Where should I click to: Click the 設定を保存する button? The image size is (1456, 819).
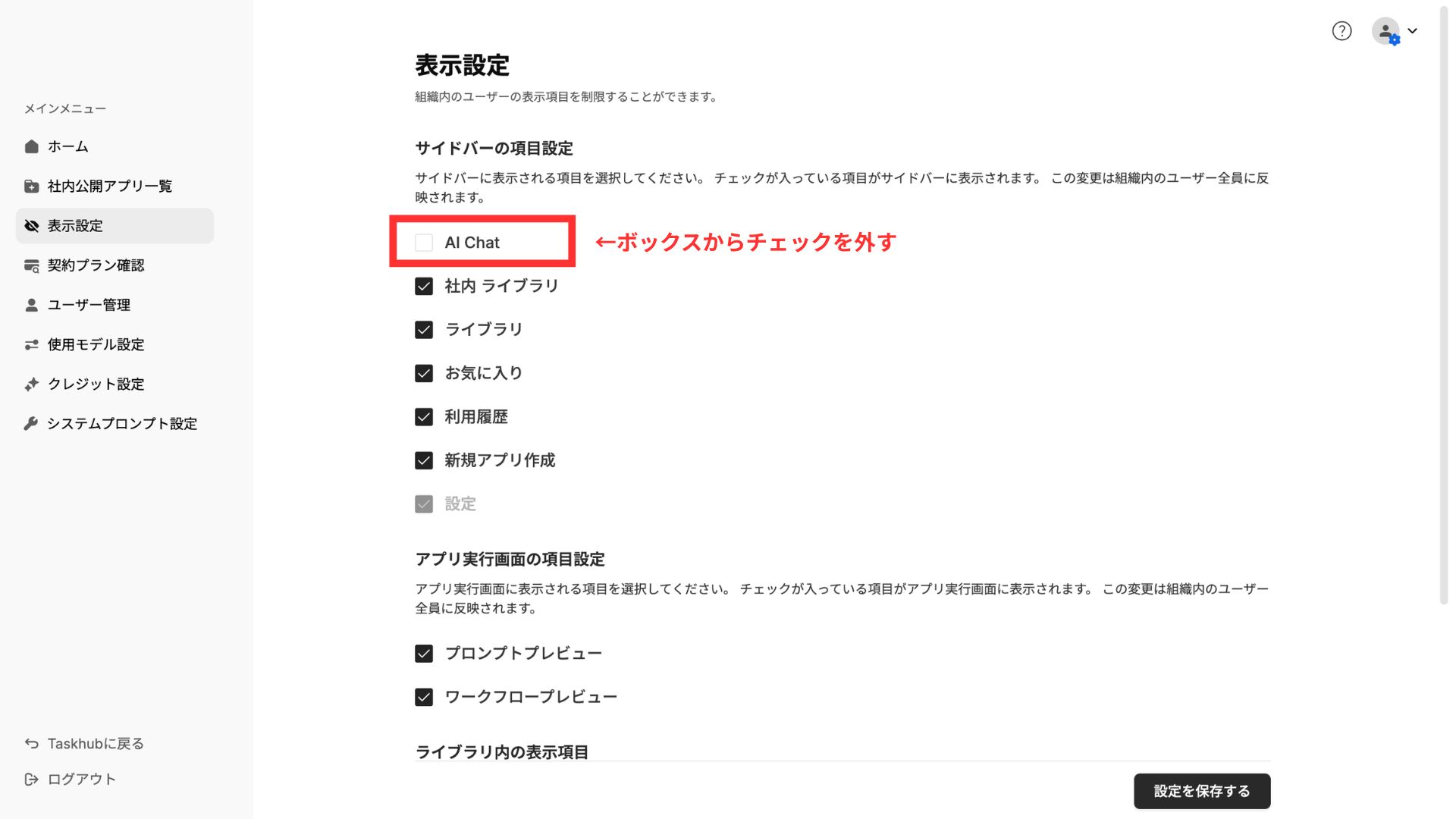pos(1202,791)
